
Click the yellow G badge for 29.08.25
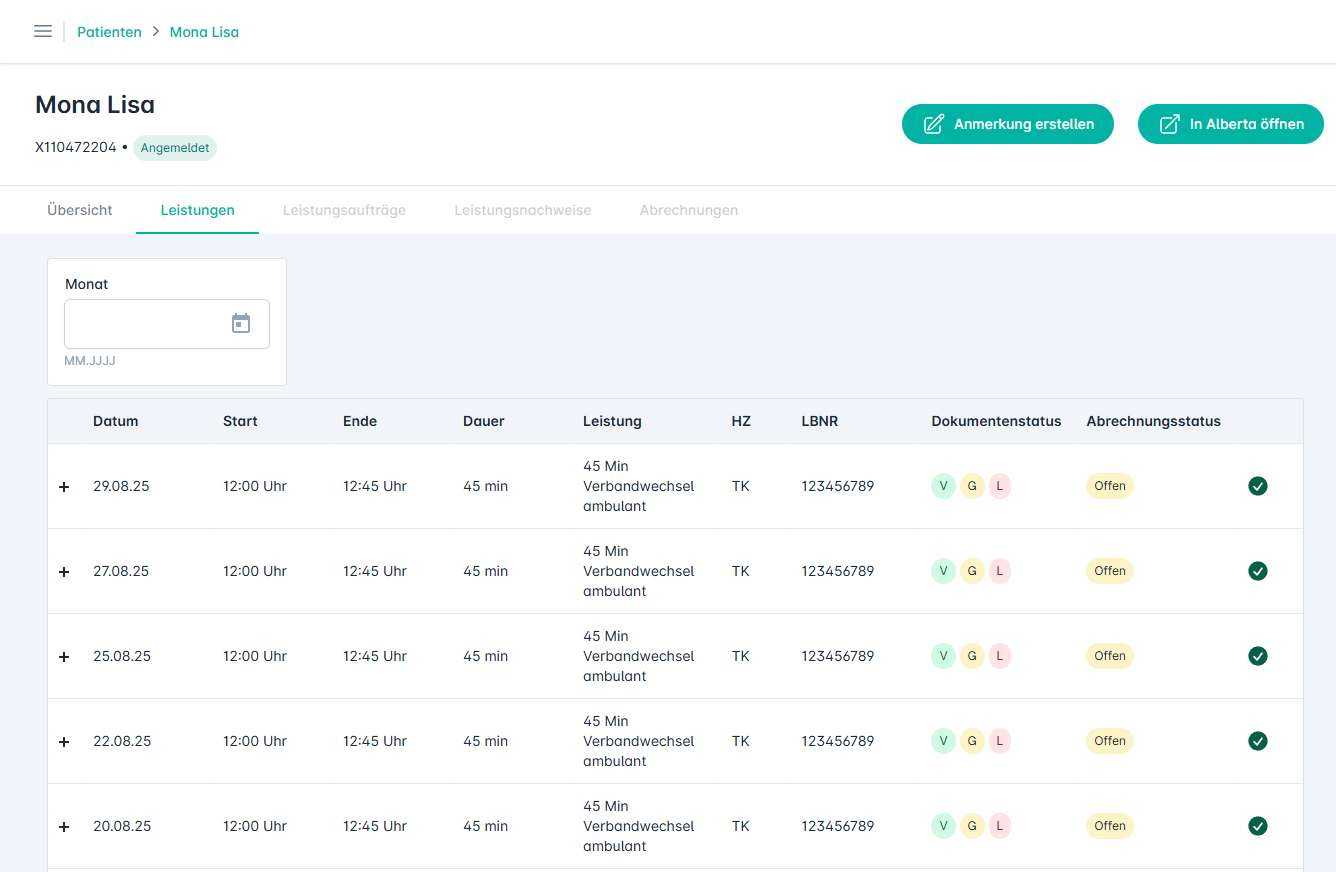click(x=972, y=486)
